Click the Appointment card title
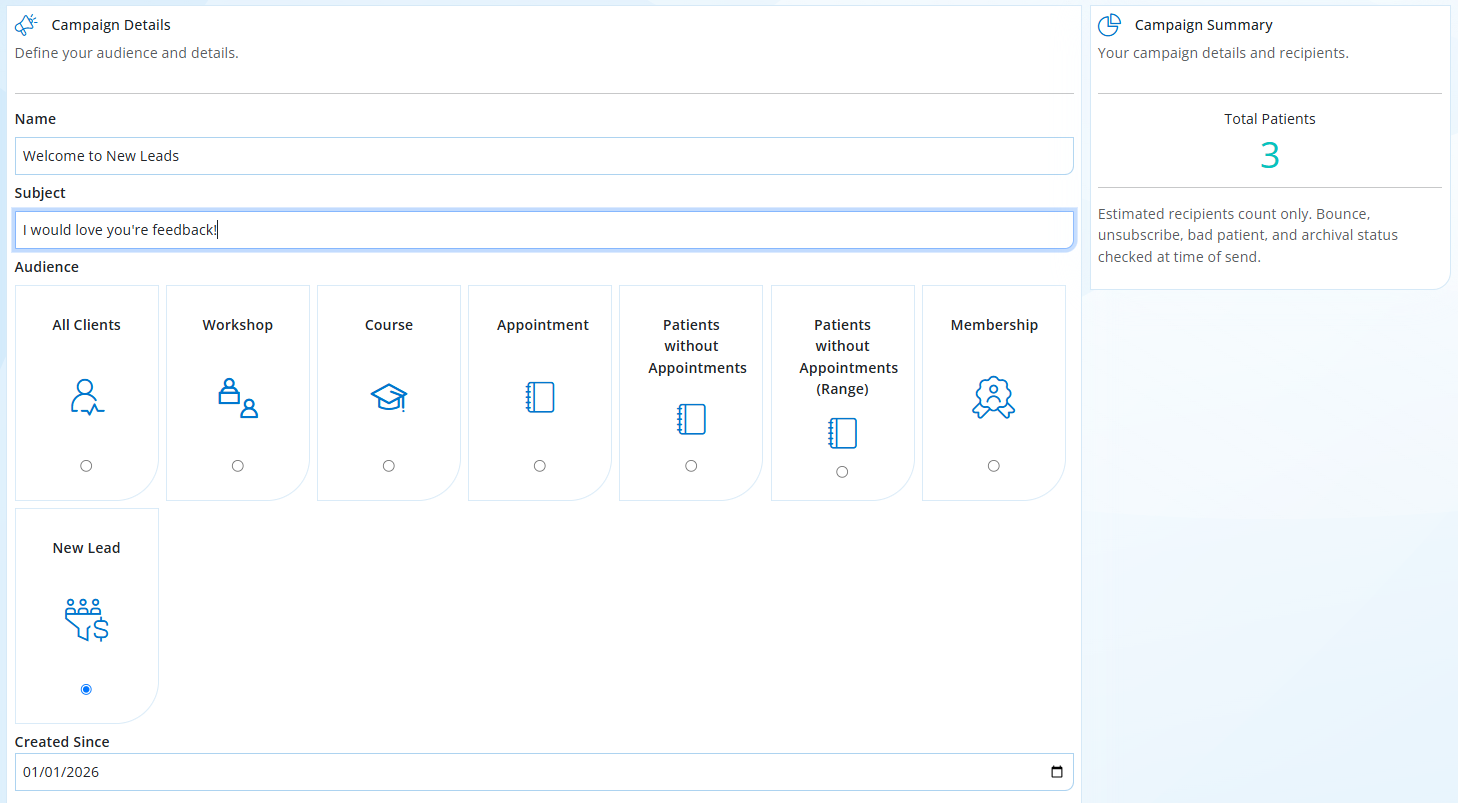This screenshot has height=803, width=1458. [x=543, y=325]
